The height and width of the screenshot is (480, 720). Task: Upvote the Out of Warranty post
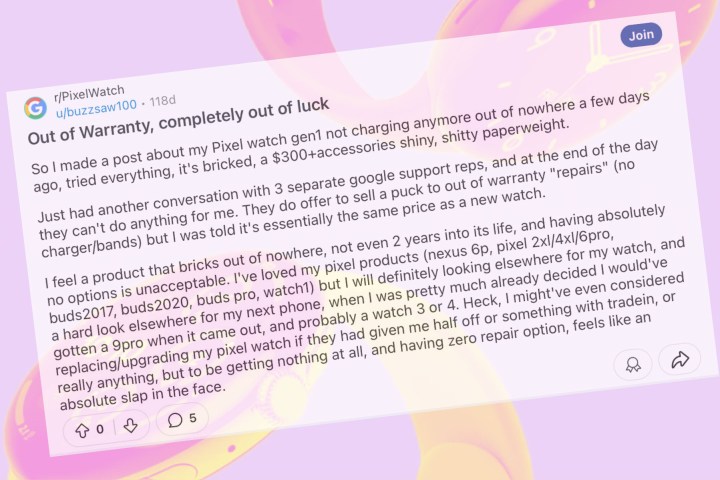[x=82, y=429]
